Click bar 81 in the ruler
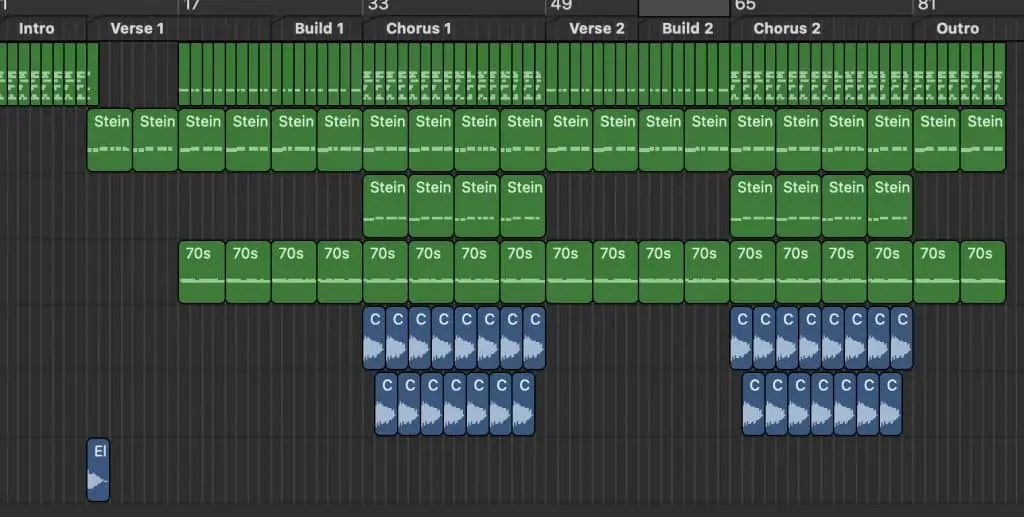 click(x=927, y=6)
